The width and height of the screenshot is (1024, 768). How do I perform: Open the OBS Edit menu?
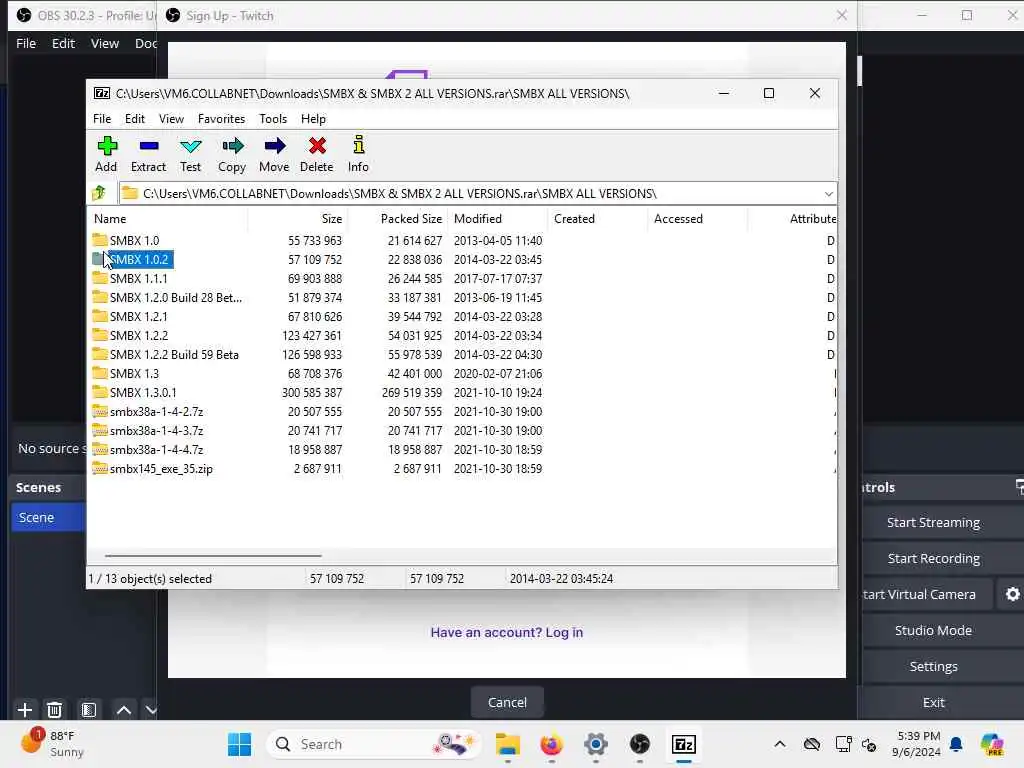[x=63, y=43]
